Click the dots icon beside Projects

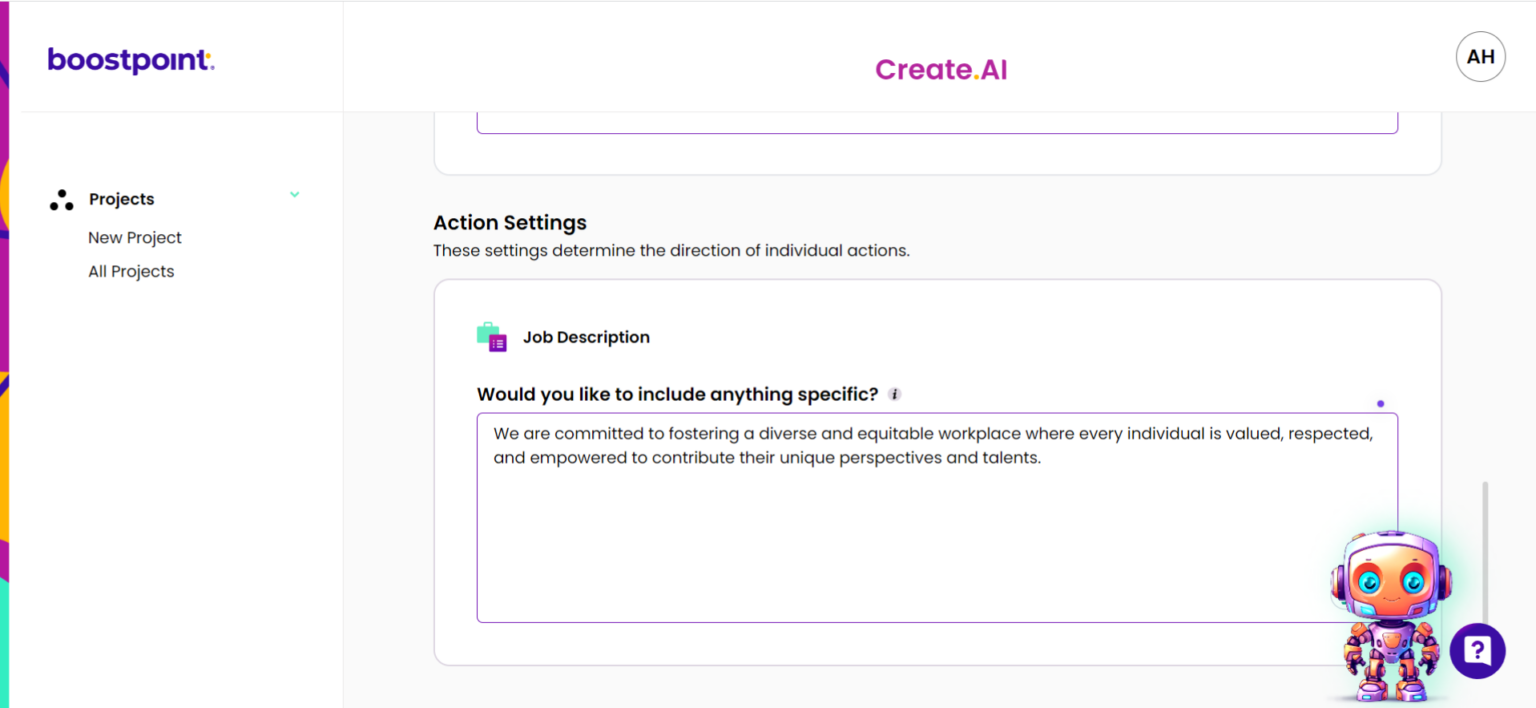tap(61, 198)
